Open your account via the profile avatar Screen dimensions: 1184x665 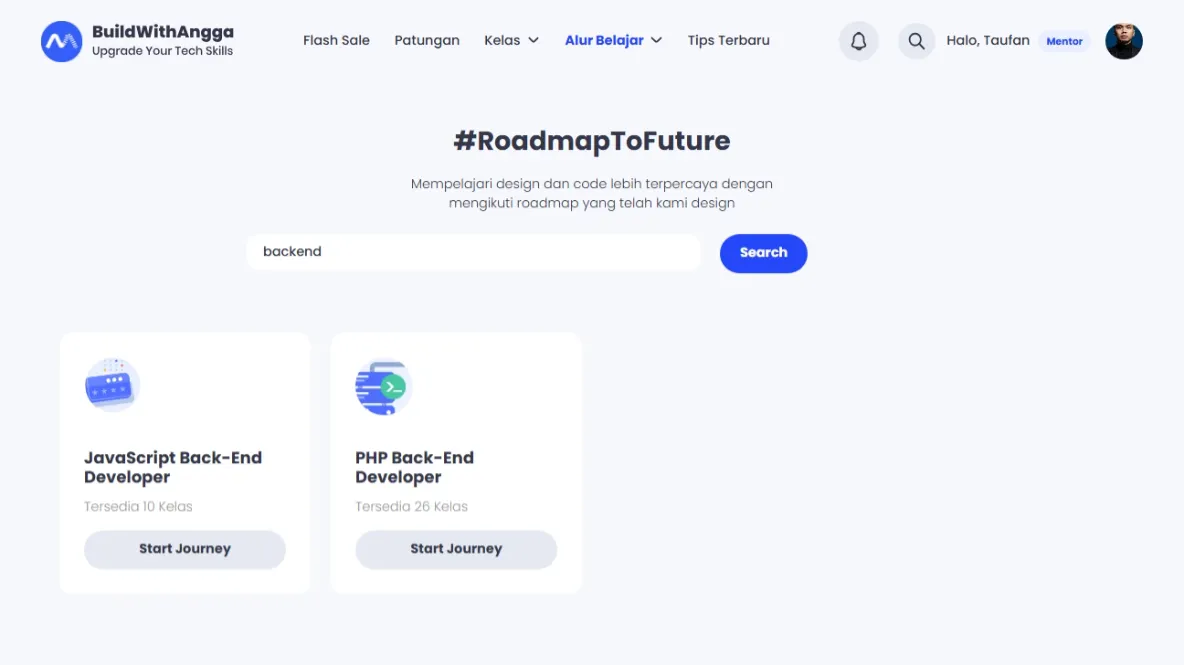click(x=1124, y=41)
